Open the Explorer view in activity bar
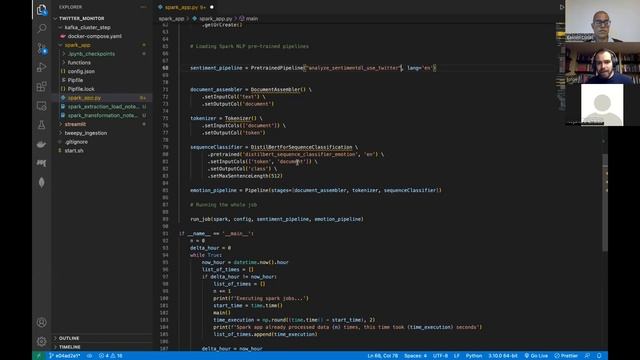Image resolution: width=640 pixels, height=360 pixels. [42, 10]
